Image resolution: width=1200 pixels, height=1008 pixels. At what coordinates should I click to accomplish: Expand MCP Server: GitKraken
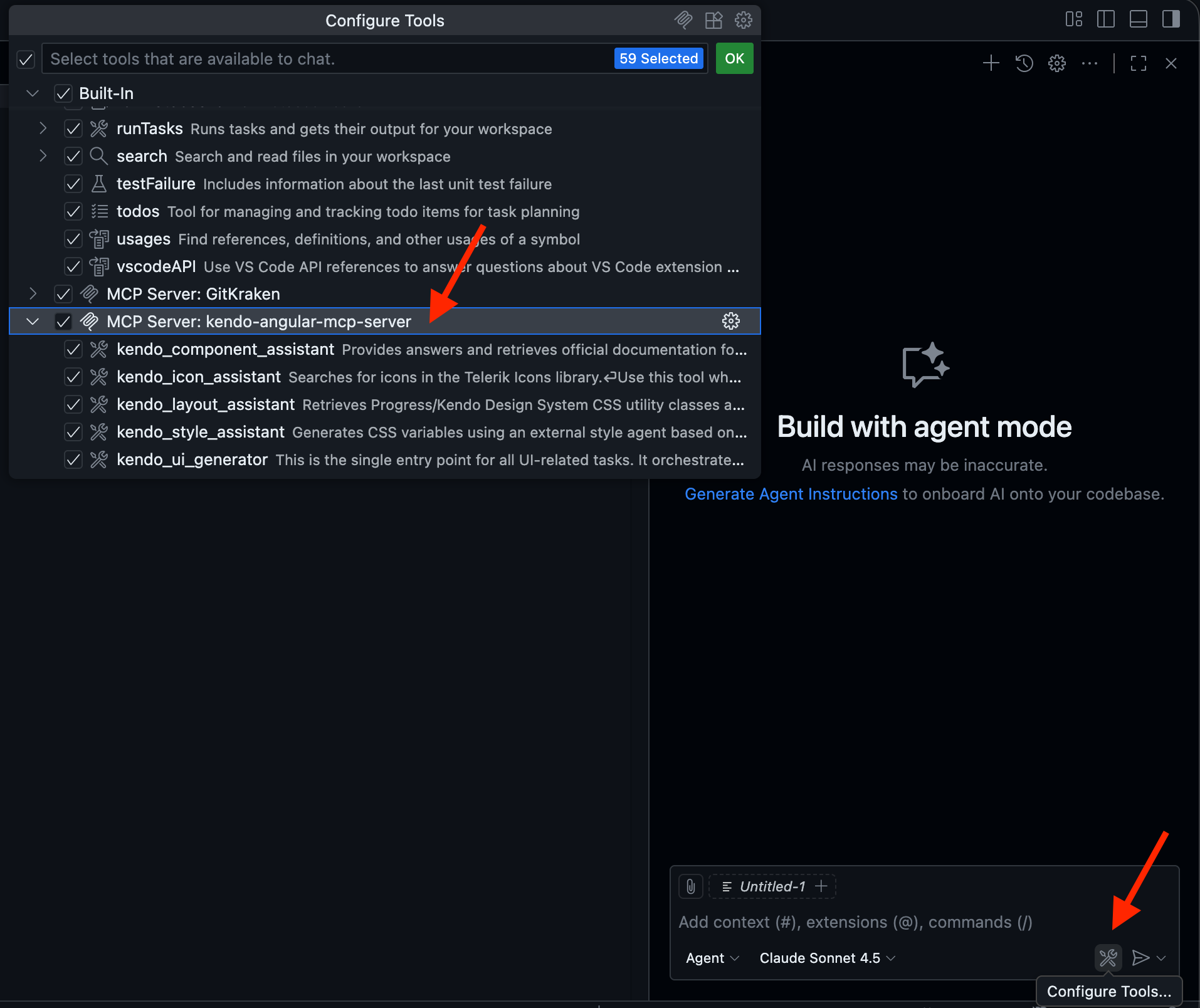point(33,293)
